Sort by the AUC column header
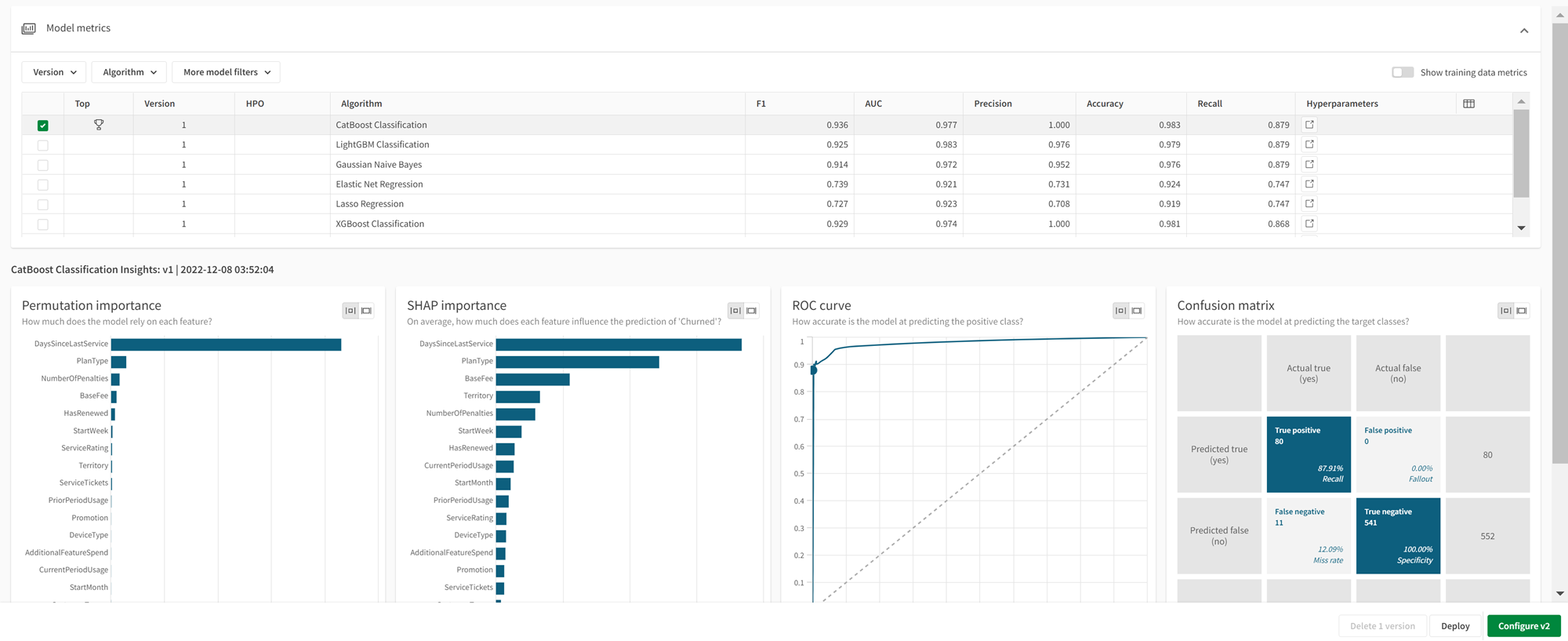Viewport: 1568px width, 641px height. [909, 104]
